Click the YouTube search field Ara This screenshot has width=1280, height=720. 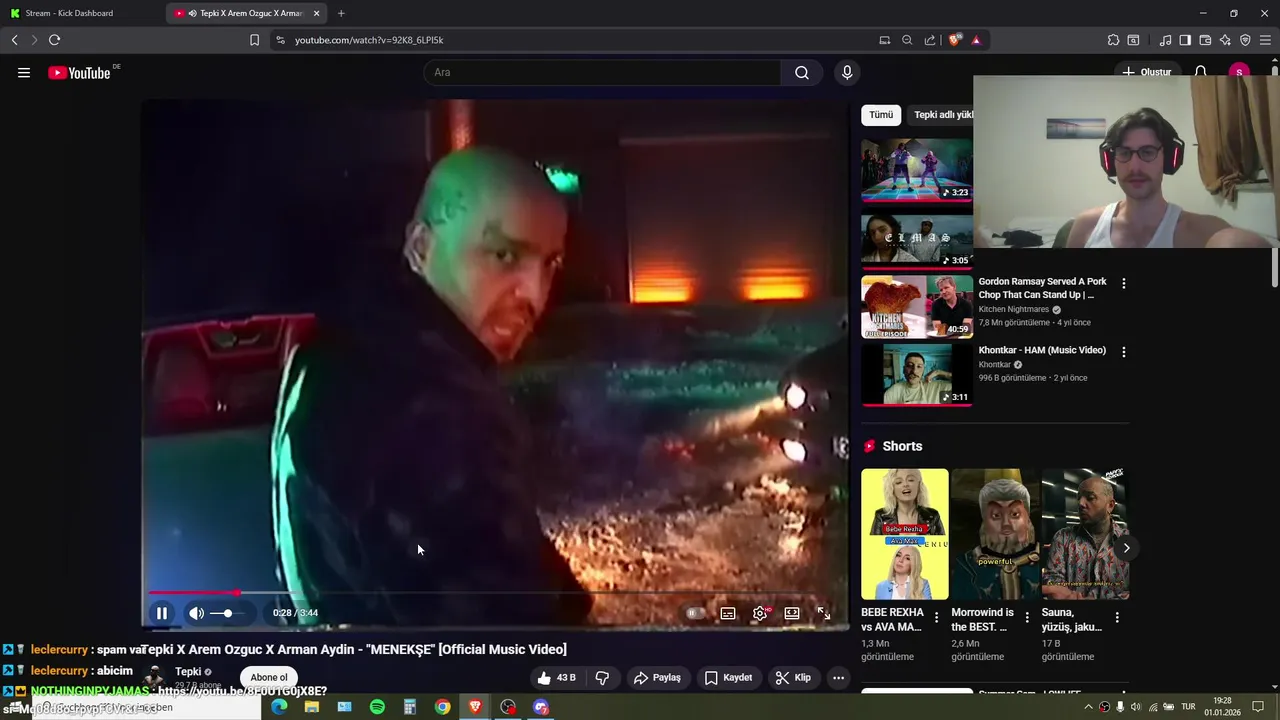point(603,72)
